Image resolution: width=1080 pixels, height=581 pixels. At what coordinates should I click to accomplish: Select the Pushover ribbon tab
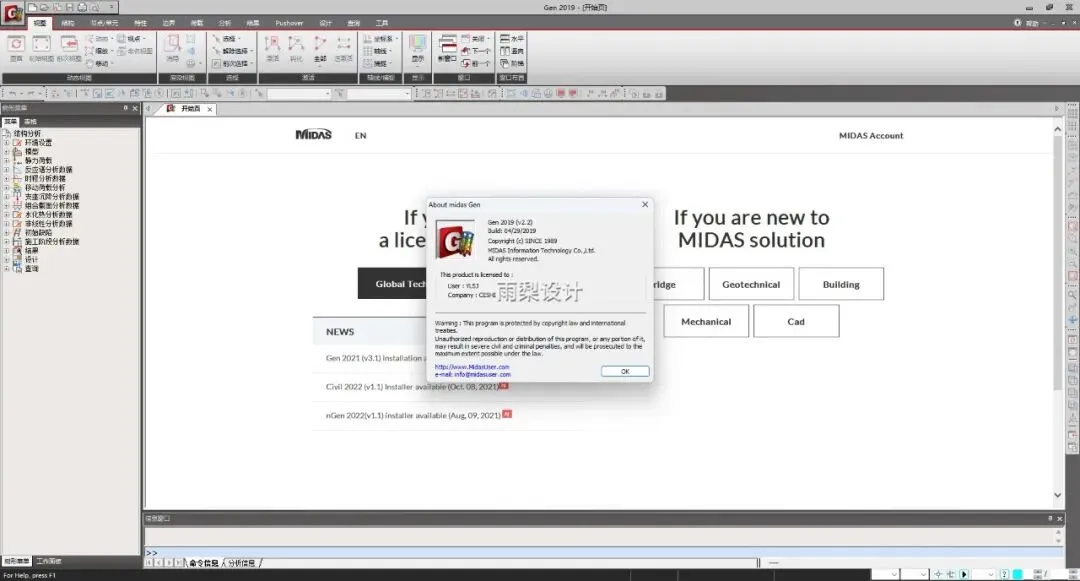289,23
